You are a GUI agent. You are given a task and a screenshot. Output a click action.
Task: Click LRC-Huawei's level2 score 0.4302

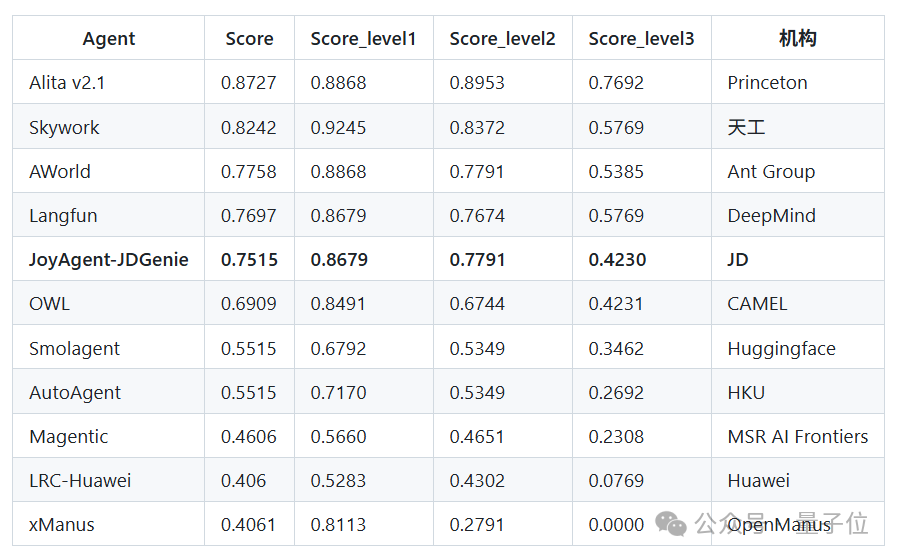[477, 480]
